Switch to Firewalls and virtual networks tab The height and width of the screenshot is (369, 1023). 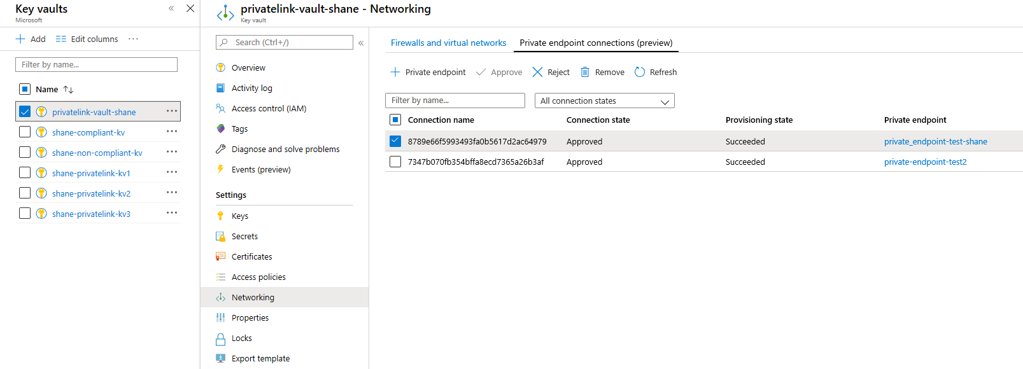coord(448,43)
